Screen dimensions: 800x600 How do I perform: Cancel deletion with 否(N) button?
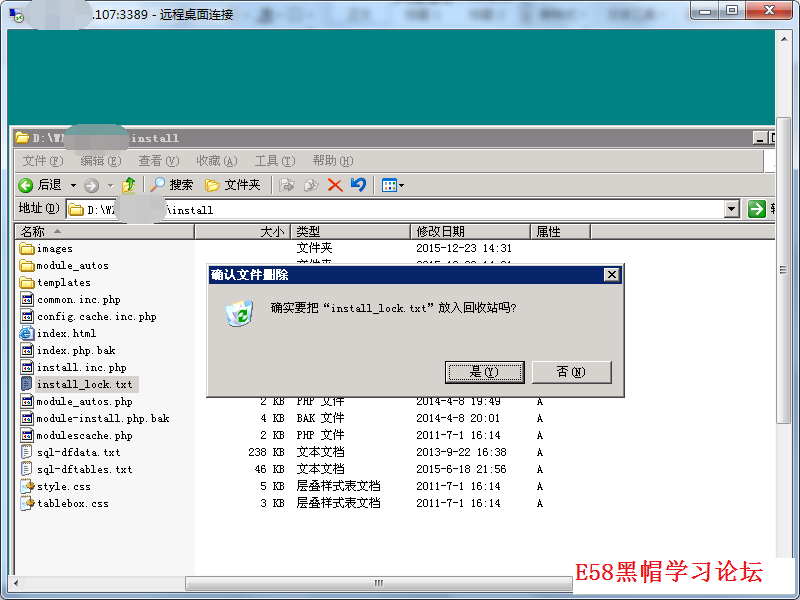[571, 372]
